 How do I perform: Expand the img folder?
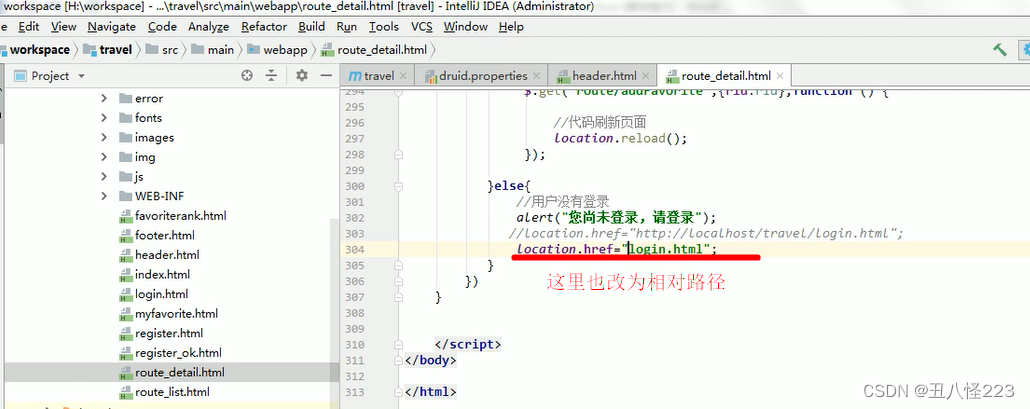104,158
